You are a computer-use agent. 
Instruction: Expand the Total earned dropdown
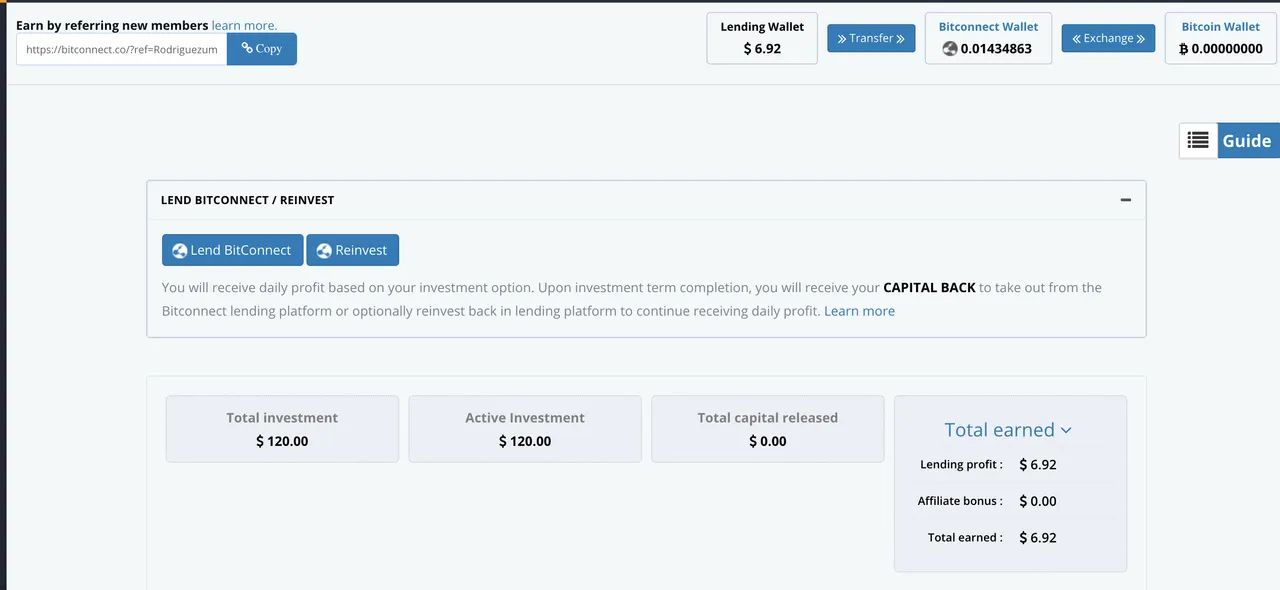coord(1008,430)
